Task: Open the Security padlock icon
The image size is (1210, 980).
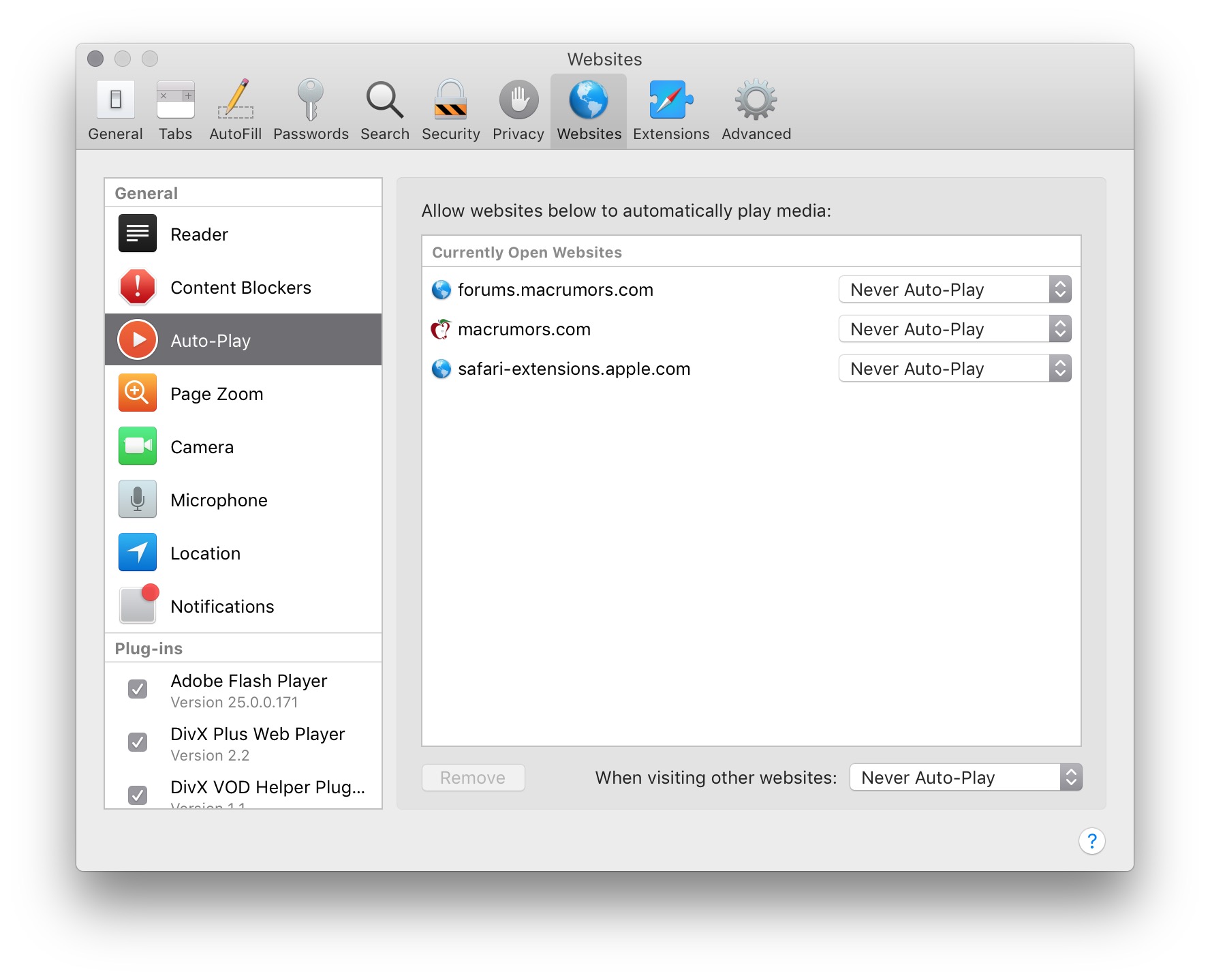Action: click(451, 99)
